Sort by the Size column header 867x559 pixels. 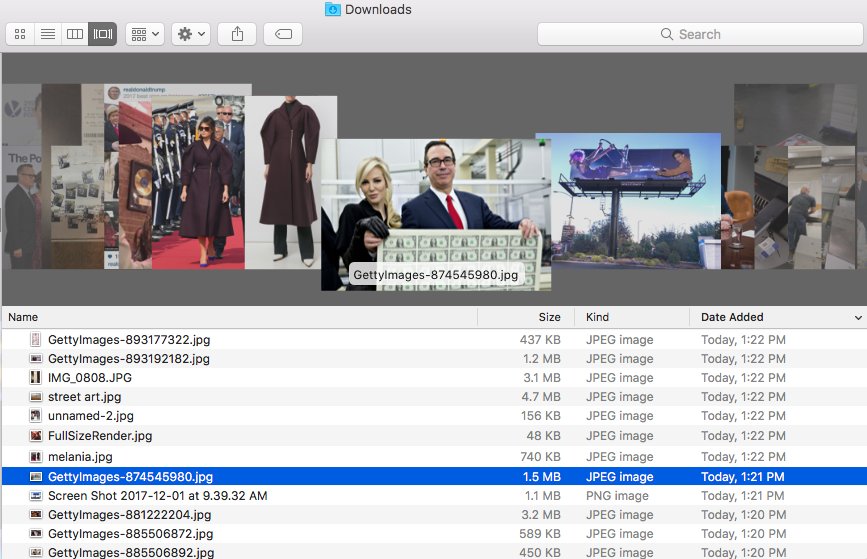point(526,317)
